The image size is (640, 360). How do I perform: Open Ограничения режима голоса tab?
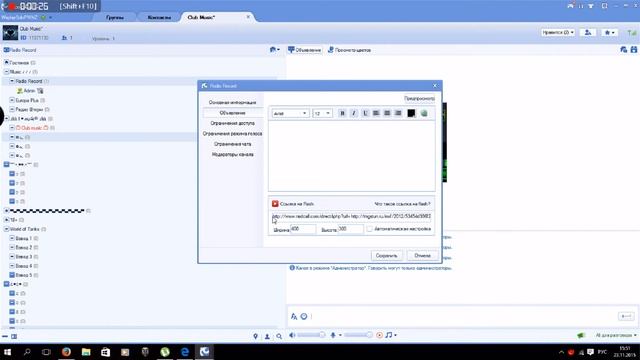[232, 133]
